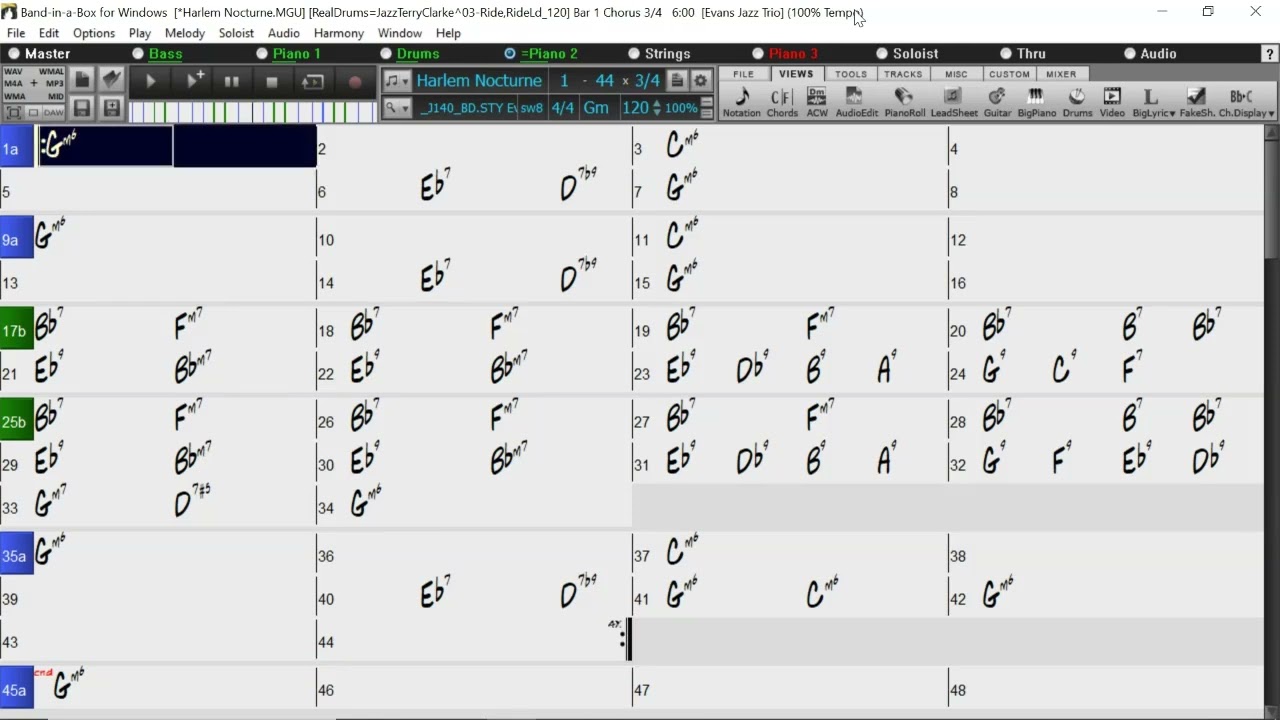Image resolution: width=1280 pixels, height=720 pixels.
Task: Select the Thru track radio button
Action: (x=1006, y=54)
